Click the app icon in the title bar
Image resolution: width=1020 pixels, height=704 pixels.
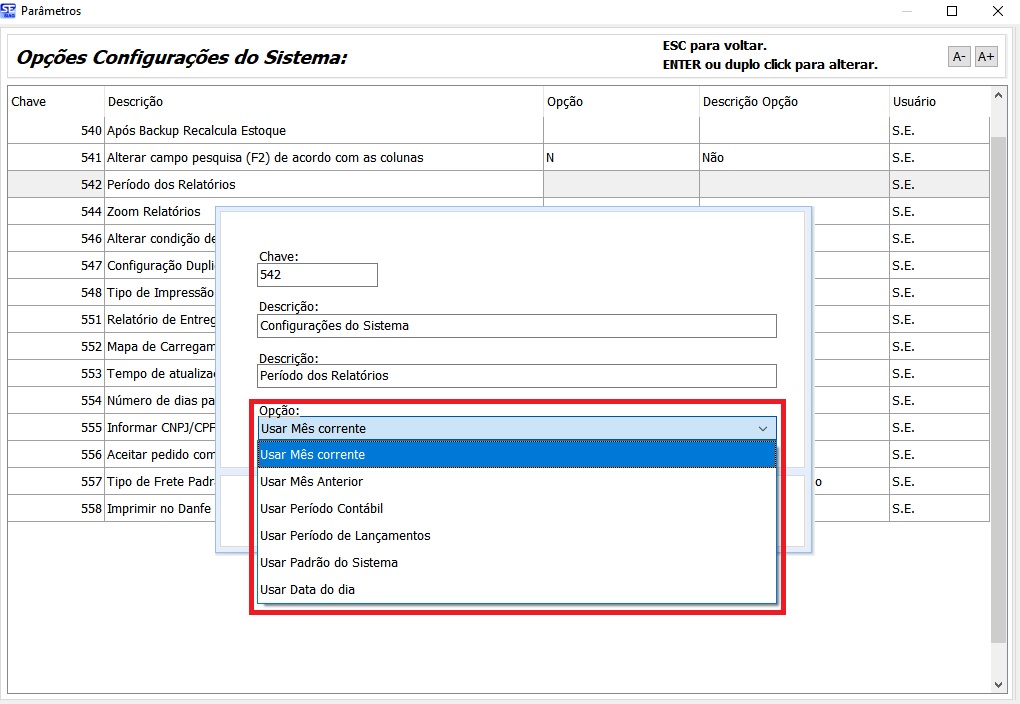click(x=10, y=11)
